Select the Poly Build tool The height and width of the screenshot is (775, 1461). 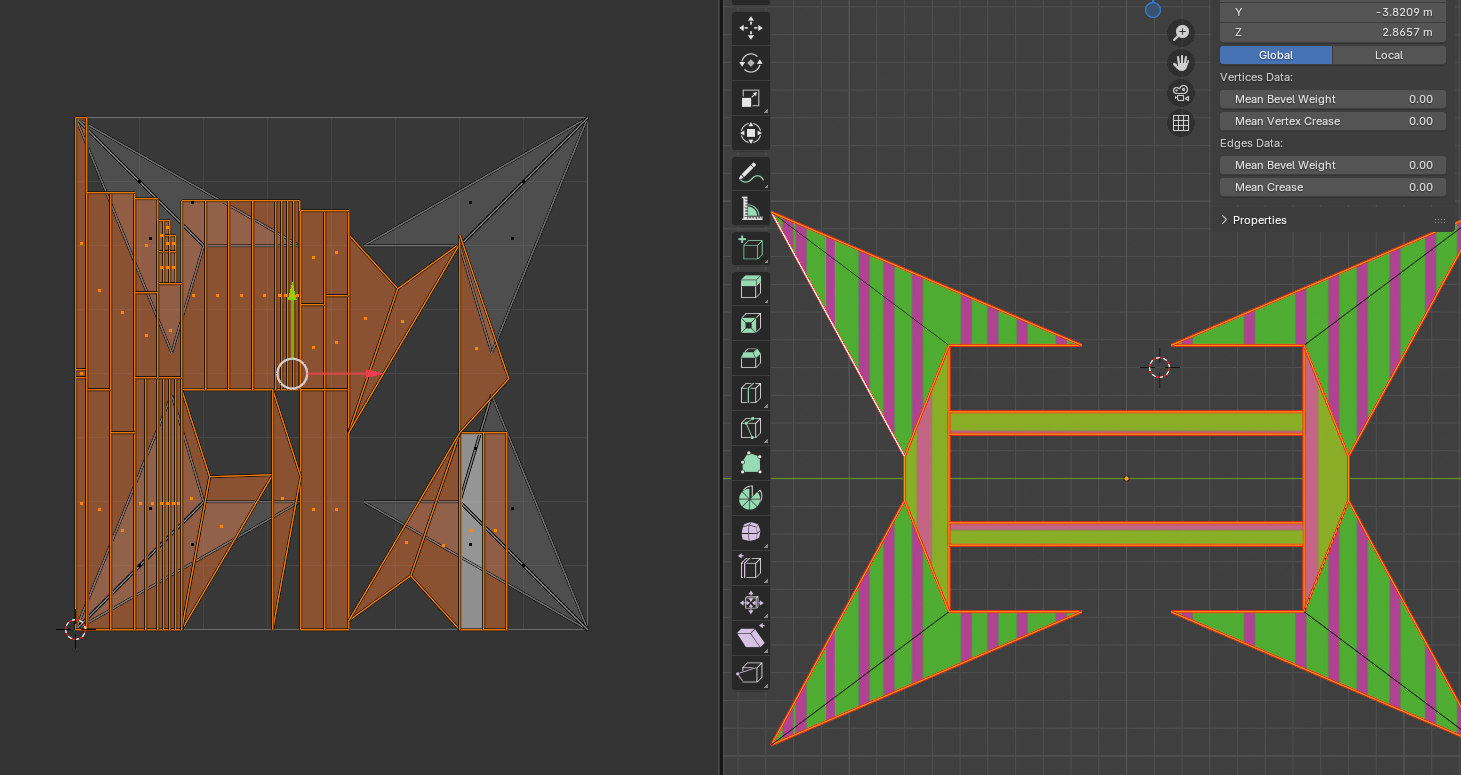[x=751, y=463]
